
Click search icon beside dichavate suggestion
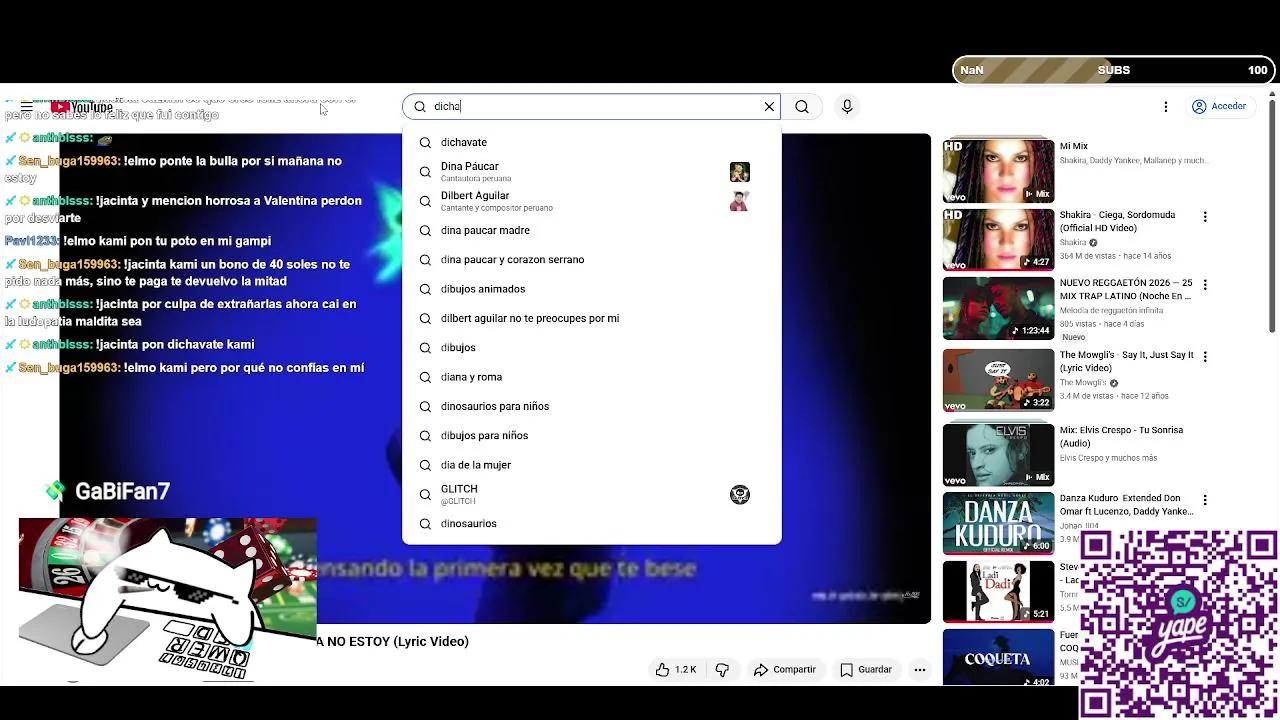(x=425, y=143)
